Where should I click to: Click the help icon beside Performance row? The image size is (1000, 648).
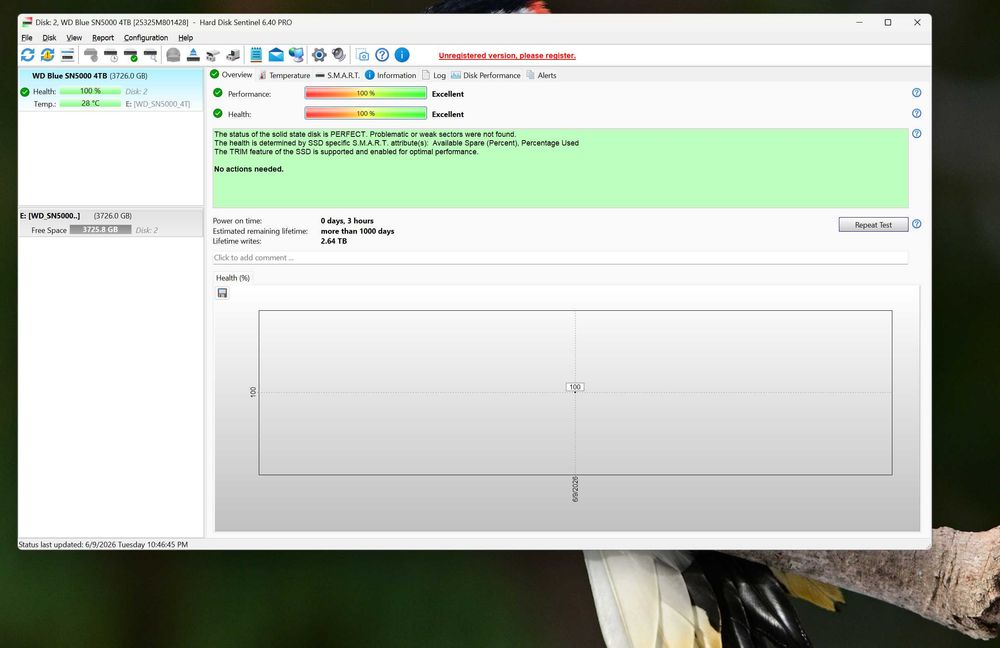[x=916, y=92]
